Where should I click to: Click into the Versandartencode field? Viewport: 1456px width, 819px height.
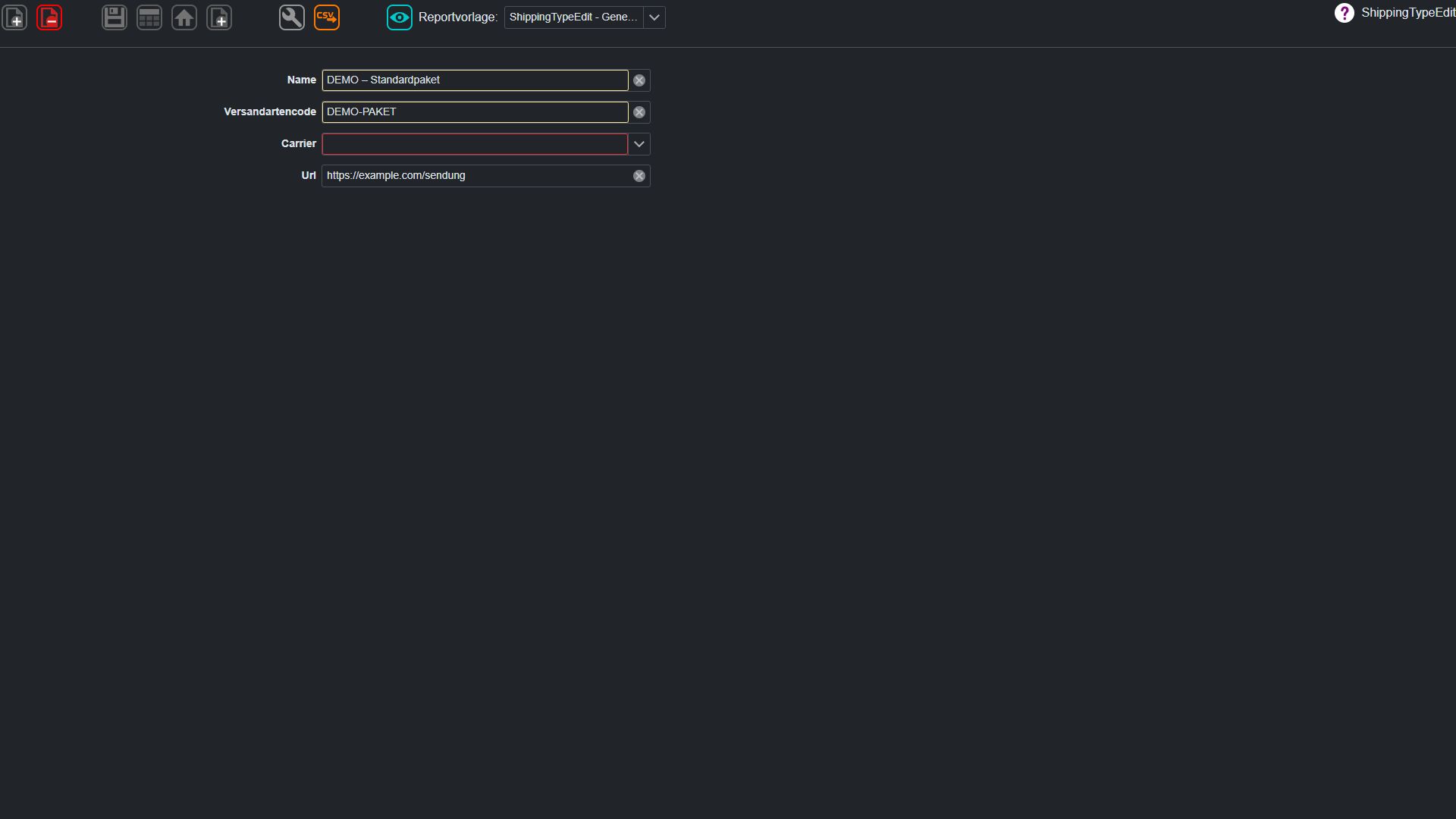(475, 112)
